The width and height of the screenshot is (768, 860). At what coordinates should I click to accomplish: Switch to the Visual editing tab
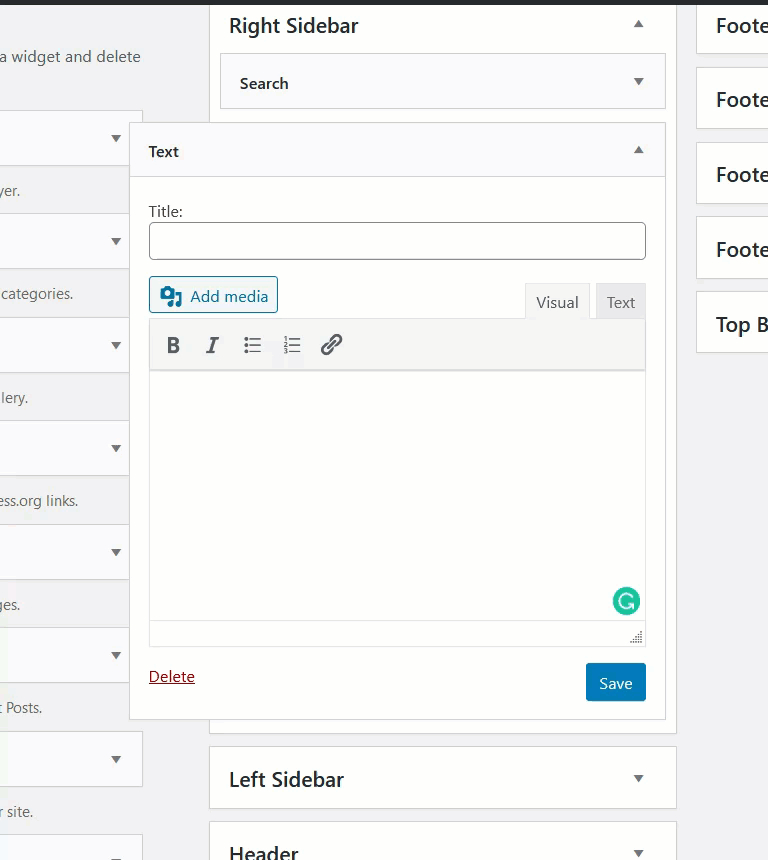[x=557, y=301]
